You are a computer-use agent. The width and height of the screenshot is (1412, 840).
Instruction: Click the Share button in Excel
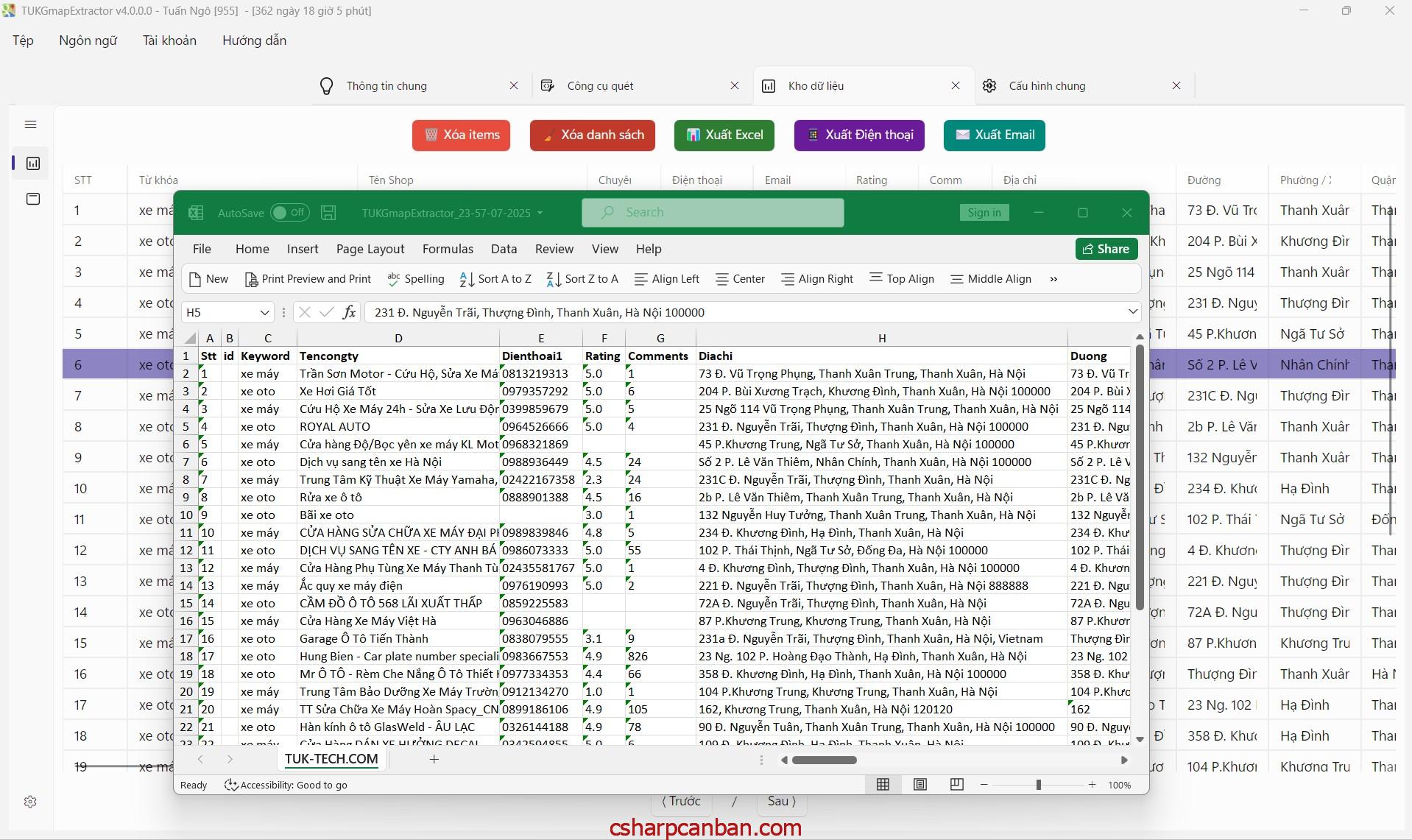(x=1106, y=249)
